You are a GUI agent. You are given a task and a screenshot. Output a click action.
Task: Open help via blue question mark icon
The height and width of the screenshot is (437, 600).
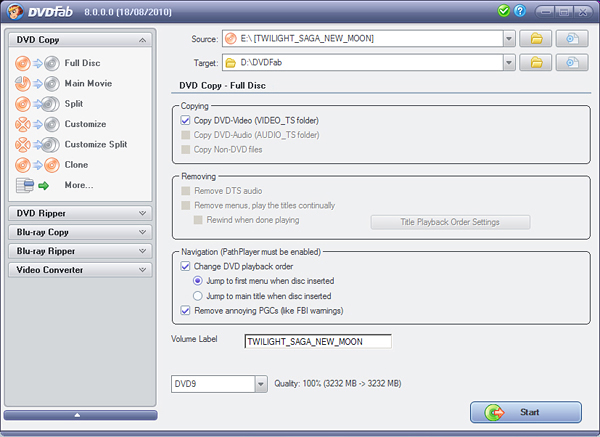[520, 11]
